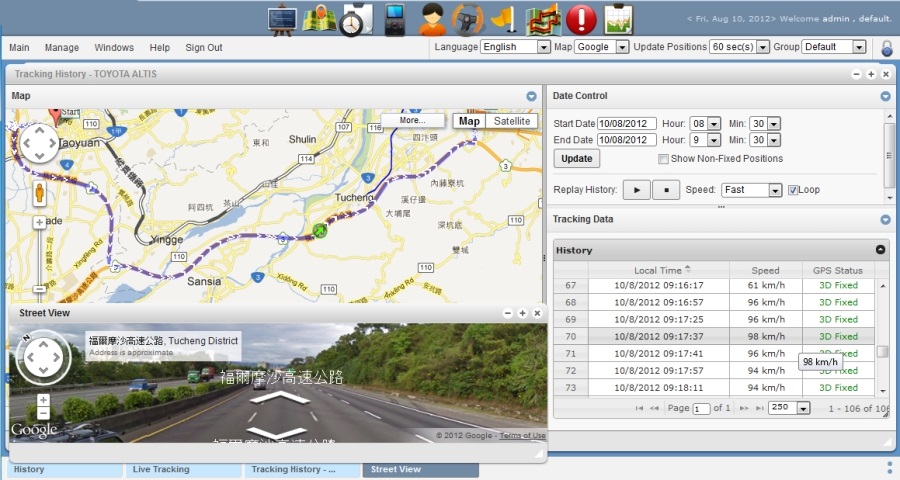The image size is (900, 480).
Task: Switch map to Satellite view
Action: (x=512, y=121)
